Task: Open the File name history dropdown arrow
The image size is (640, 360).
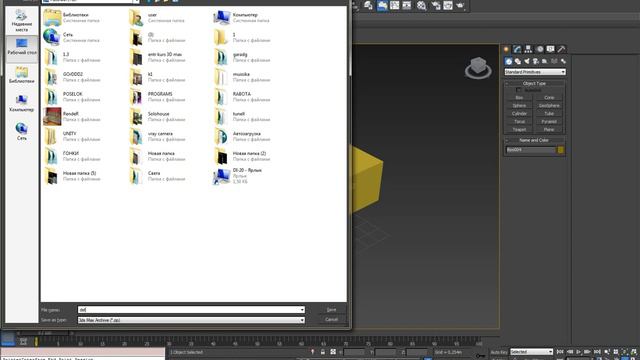Action: 302,310
